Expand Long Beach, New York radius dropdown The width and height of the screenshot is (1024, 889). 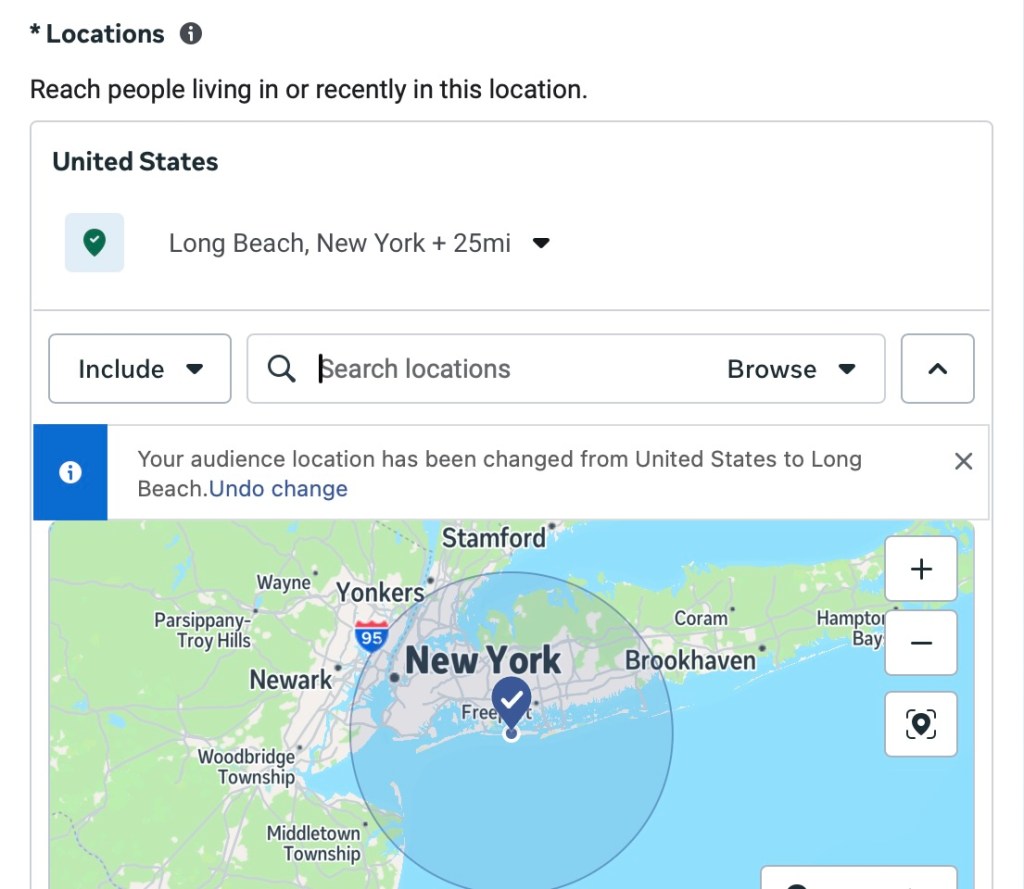click(541, 243)
